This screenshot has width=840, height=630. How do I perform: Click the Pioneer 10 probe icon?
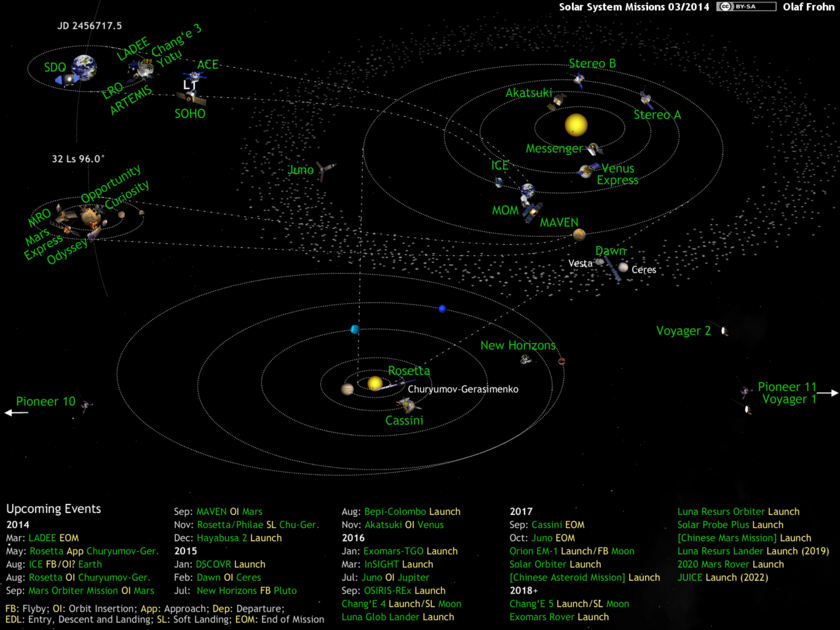(x=86, y=406)
